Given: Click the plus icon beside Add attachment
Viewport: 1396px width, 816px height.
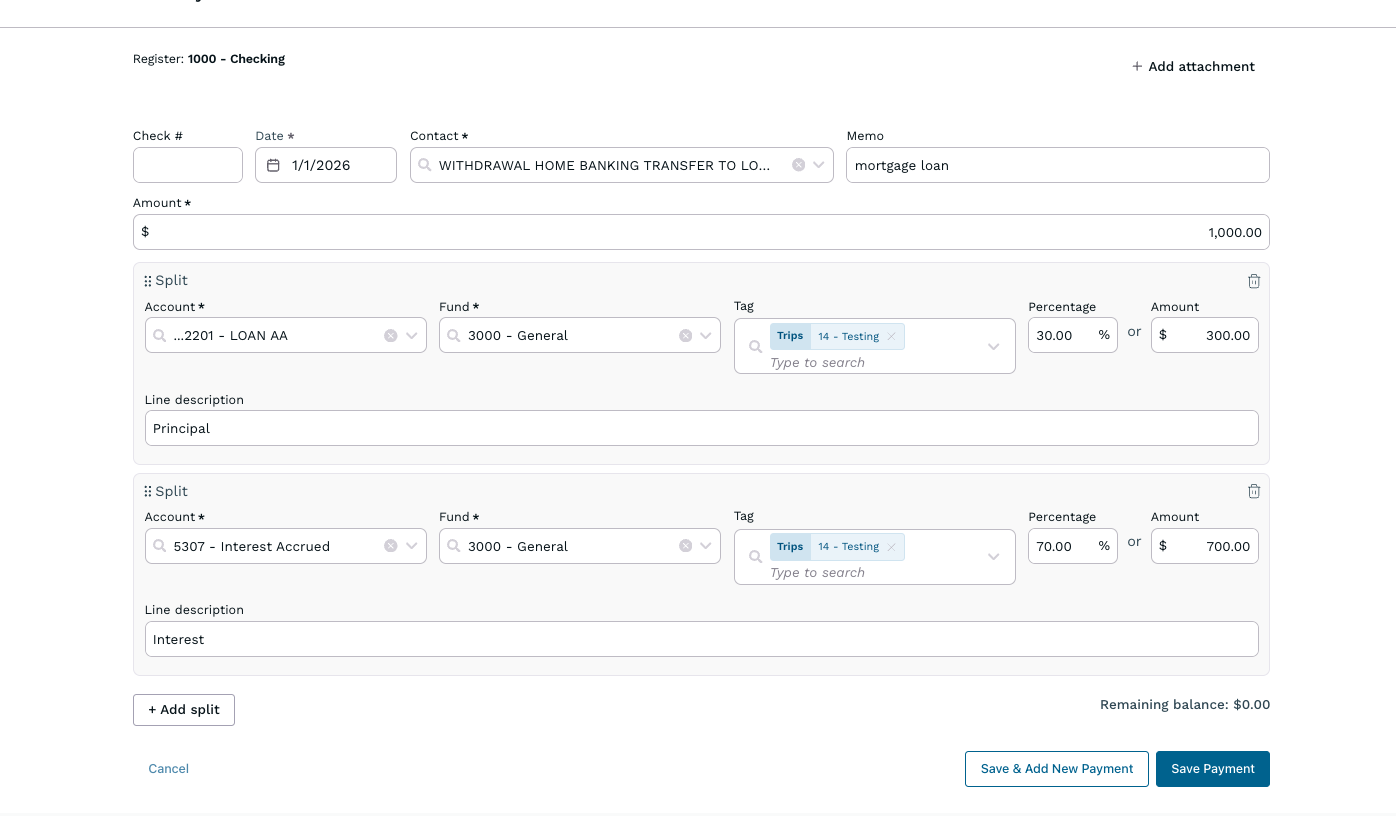Looking at the screenshot, I should coord(1137,66).
